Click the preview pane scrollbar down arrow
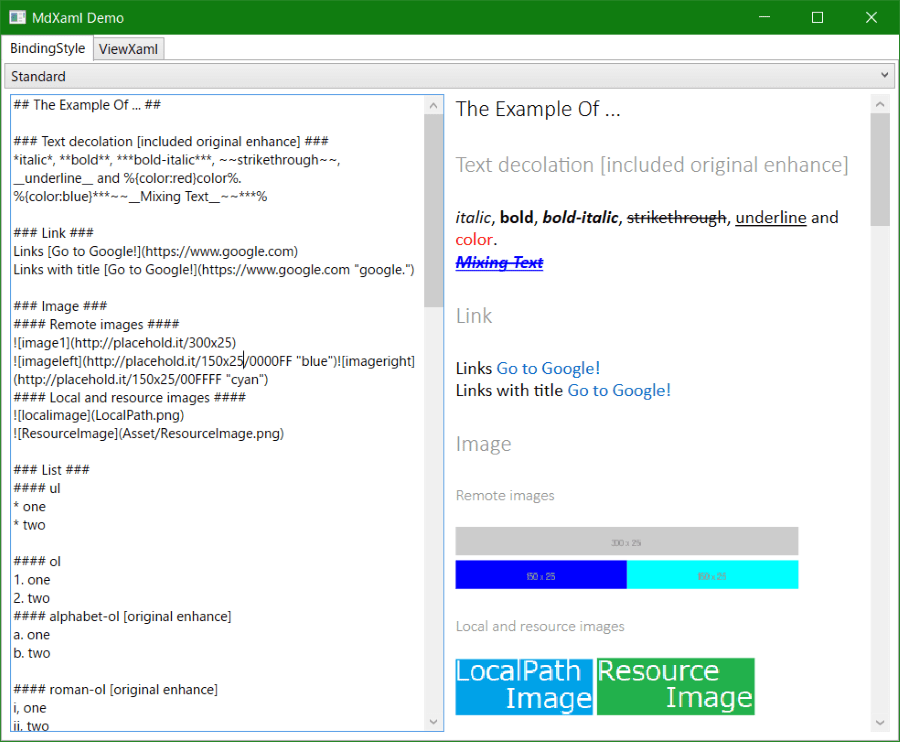Viewport: 900px width, 742px height. coord(880,723)
